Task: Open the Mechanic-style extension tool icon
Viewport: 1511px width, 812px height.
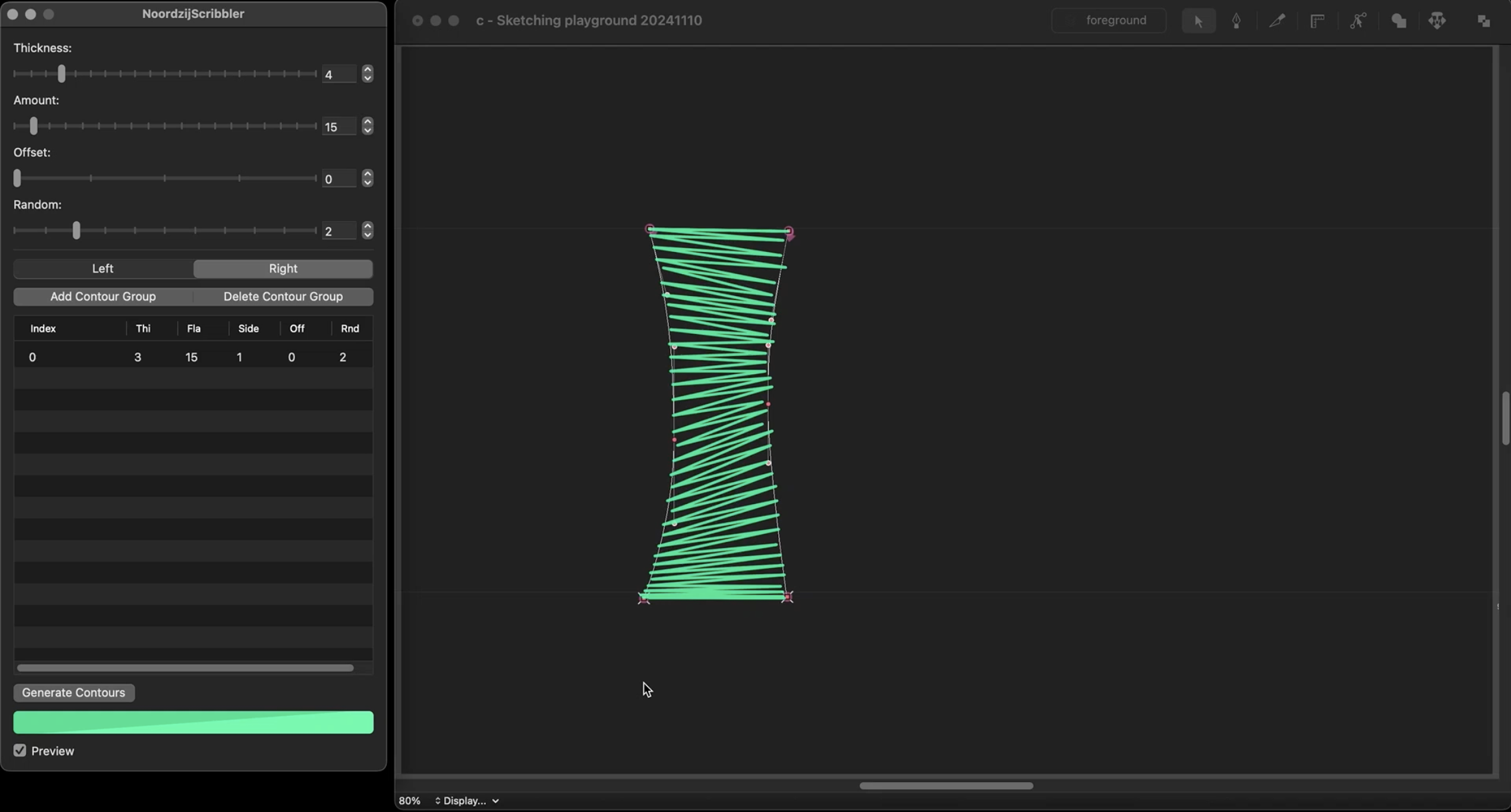Action: [1437, 21]
